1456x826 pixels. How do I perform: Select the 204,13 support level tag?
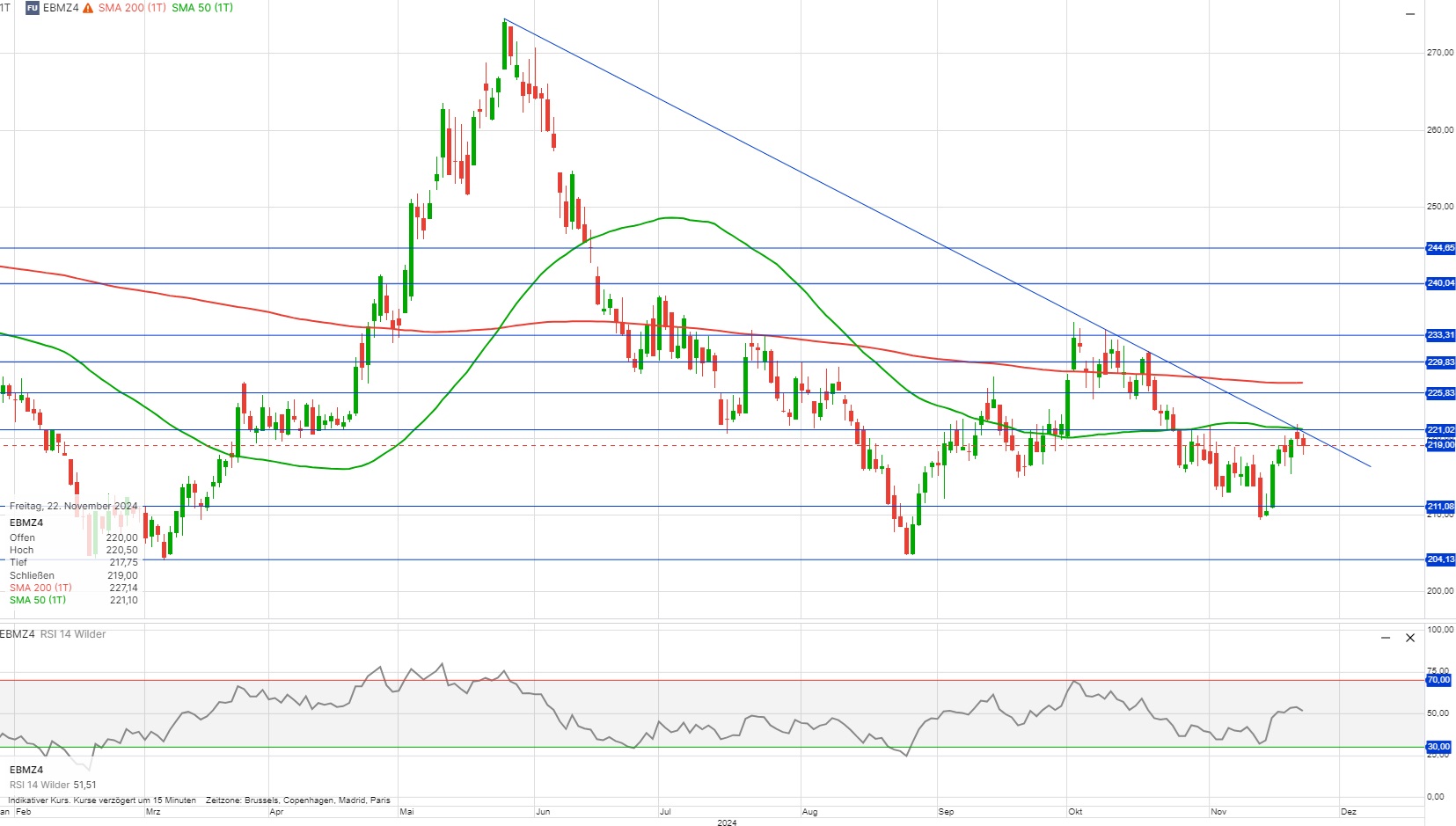pyautogui.click(x=1440, y=559)
